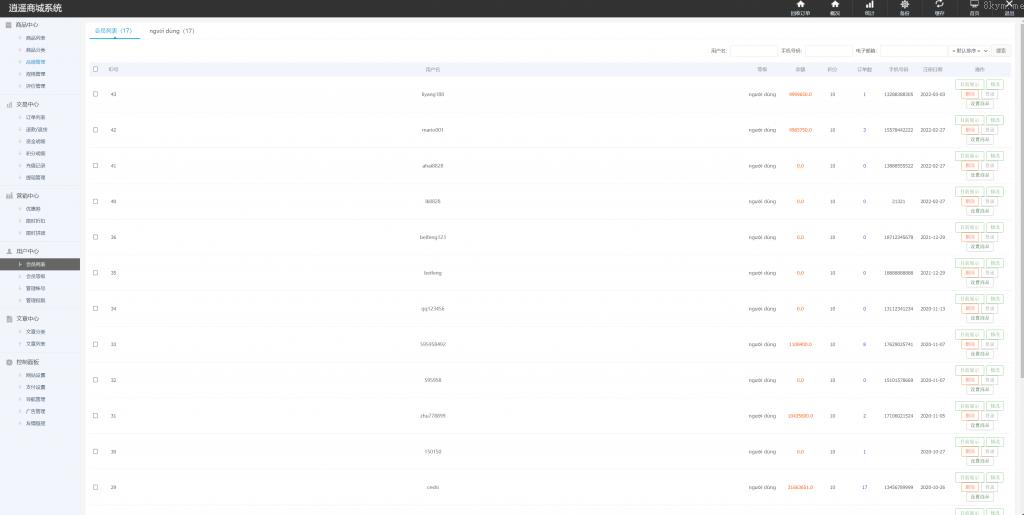Switch to the người dùng (17) tab
Screen dimensions: 1024x515
172,31
